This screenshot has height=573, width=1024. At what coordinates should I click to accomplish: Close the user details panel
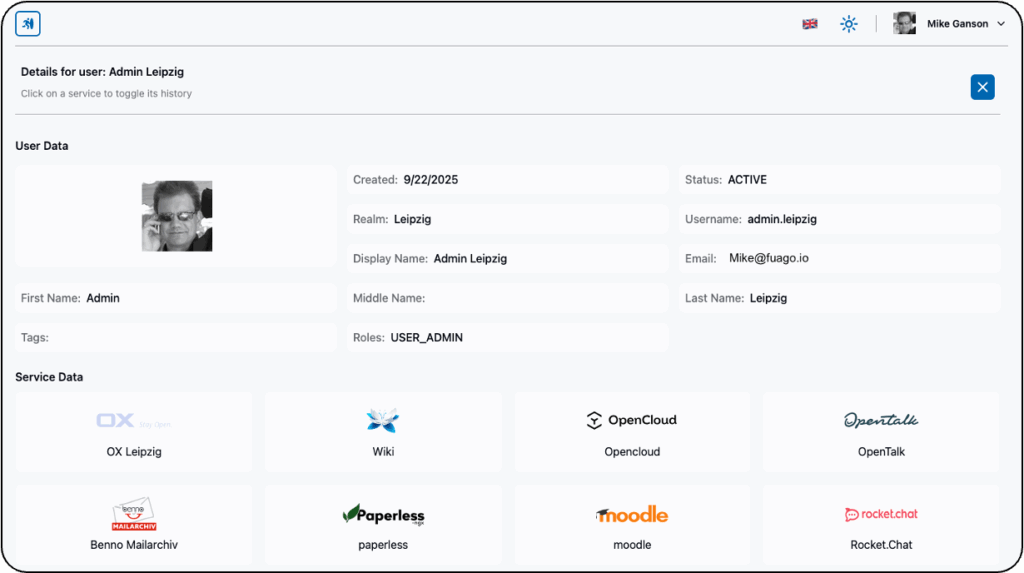(982, 87)
